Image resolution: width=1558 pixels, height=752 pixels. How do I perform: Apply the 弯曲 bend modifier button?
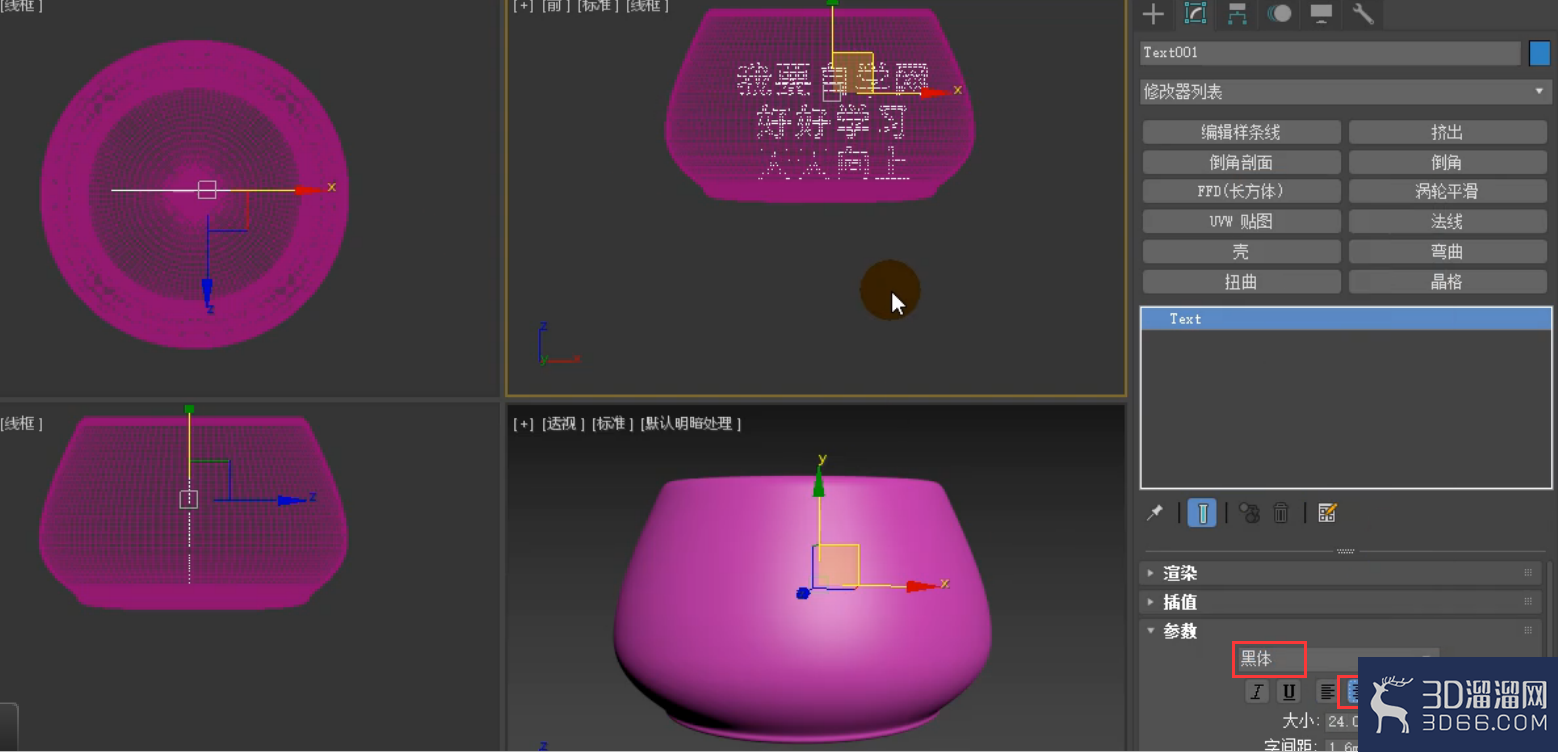[x=1447, y=252]
